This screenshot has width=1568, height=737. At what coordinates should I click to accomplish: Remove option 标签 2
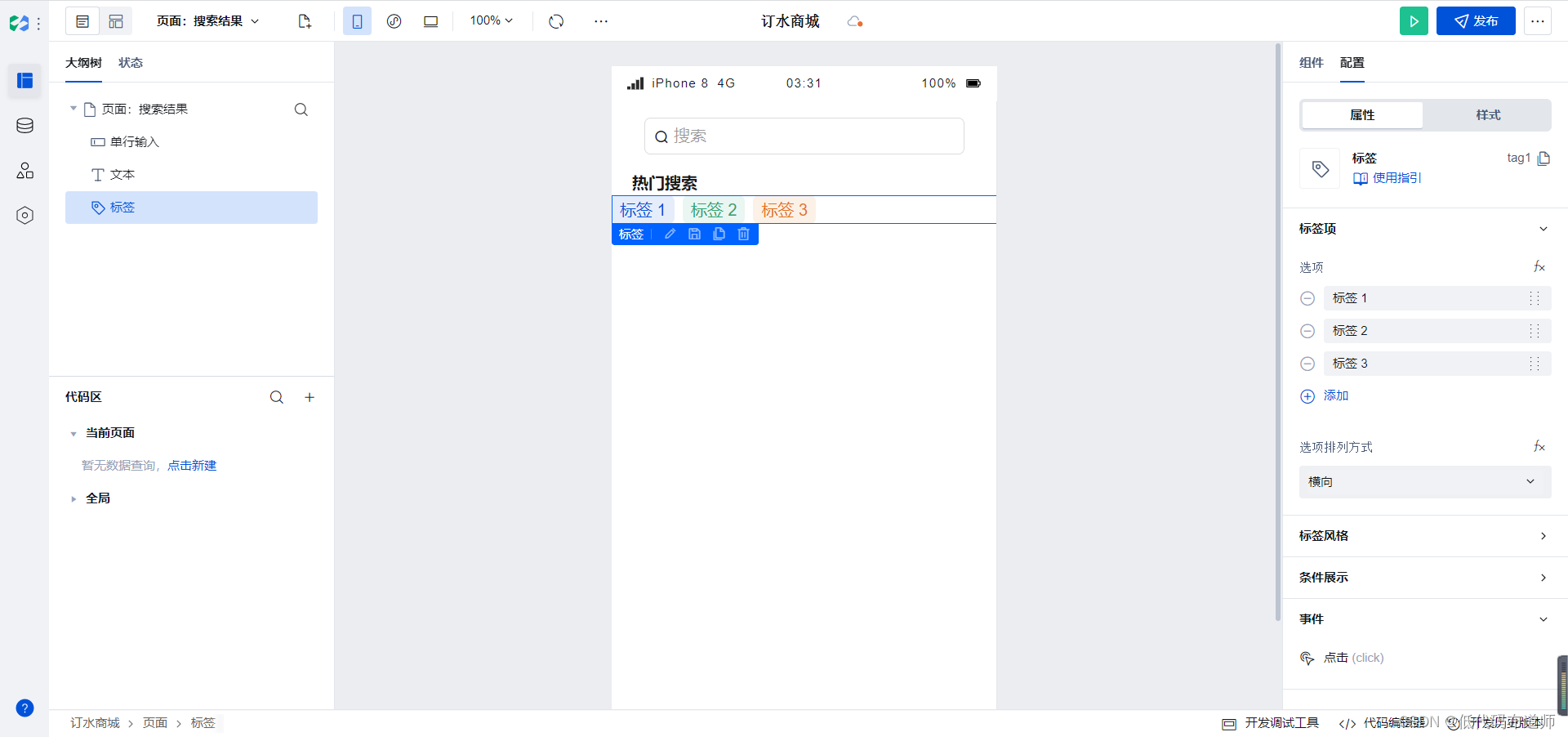[x=1307, y=331]
